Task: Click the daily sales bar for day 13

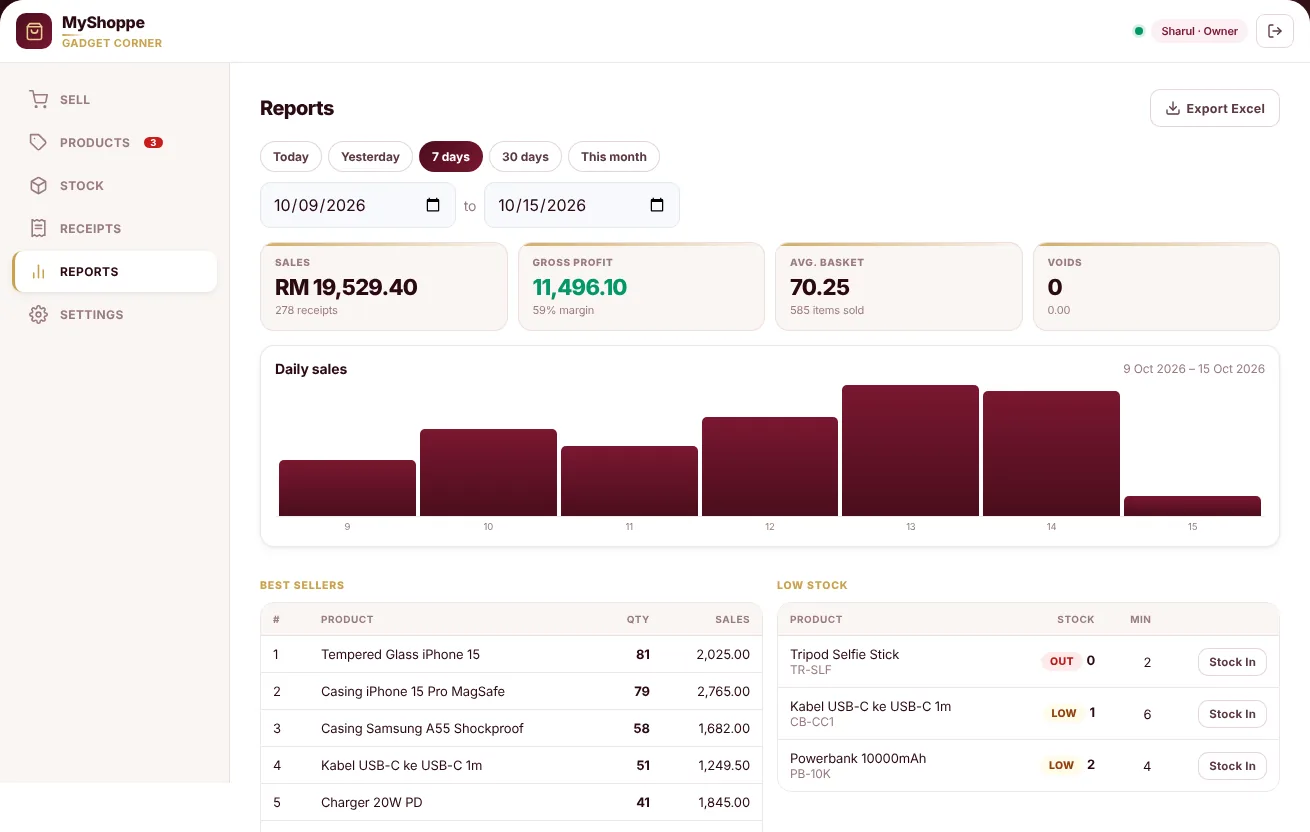Action: tap(911, 451)
